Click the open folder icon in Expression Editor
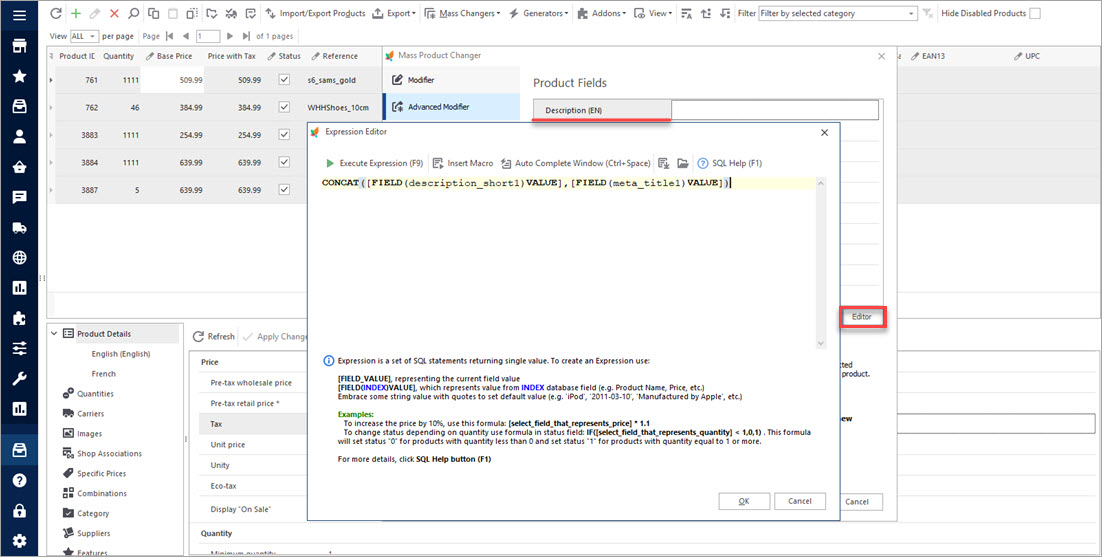Viewport: 1102px width, 557px height. pos(682,163)
